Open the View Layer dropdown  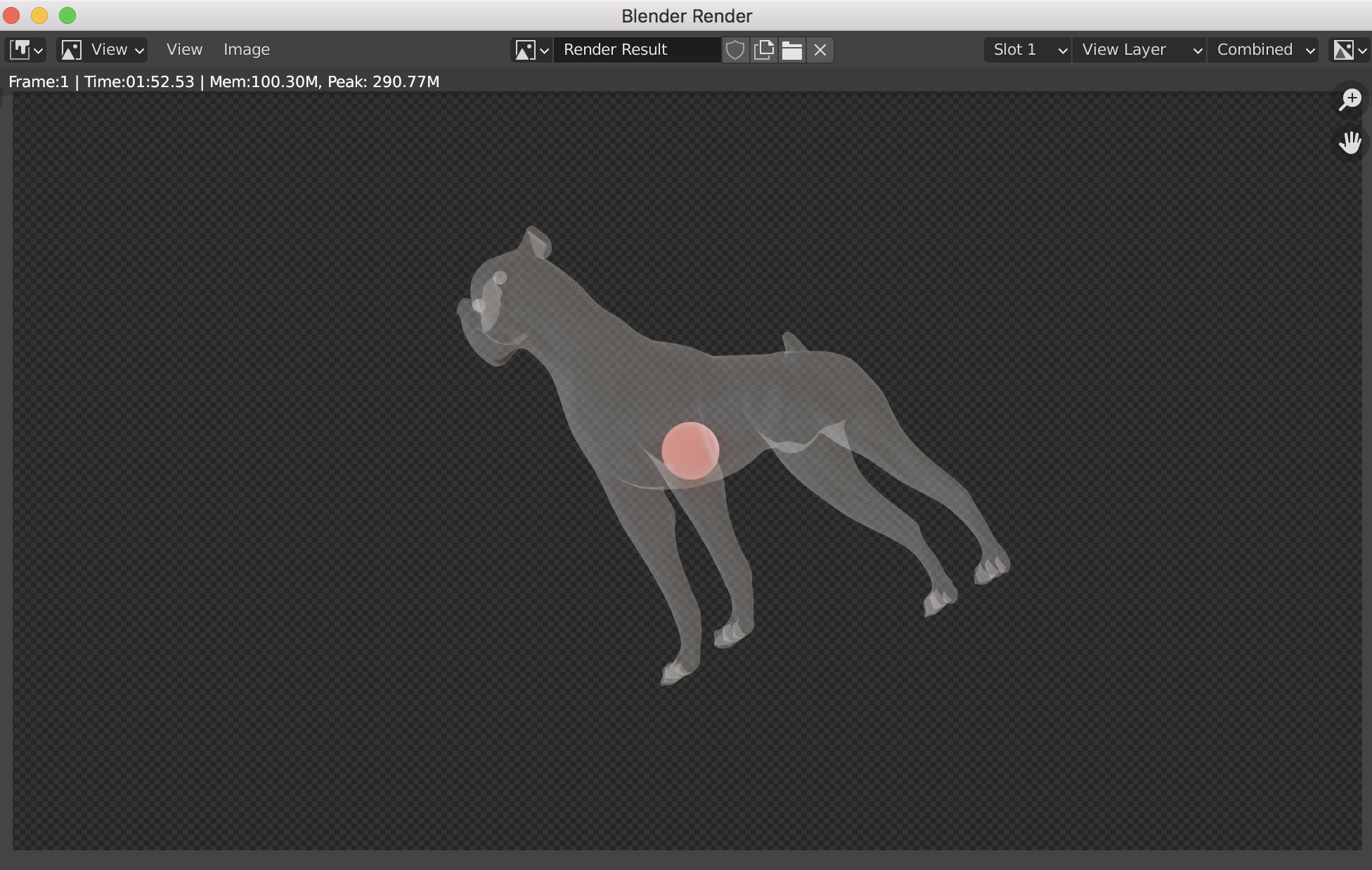[1139, 50]
